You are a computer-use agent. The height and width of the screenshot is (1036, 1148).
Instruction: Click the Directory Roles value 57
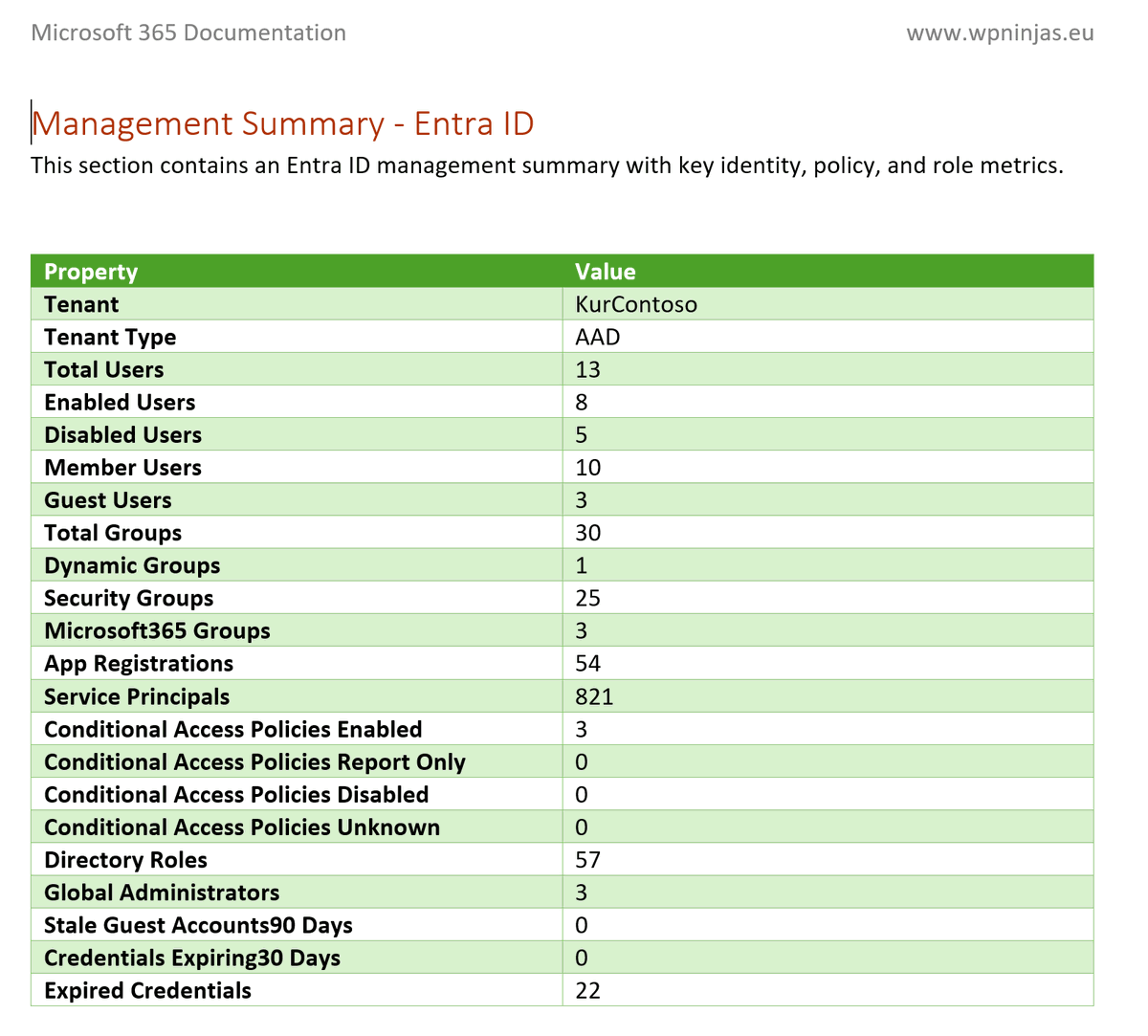coord(587,859)
